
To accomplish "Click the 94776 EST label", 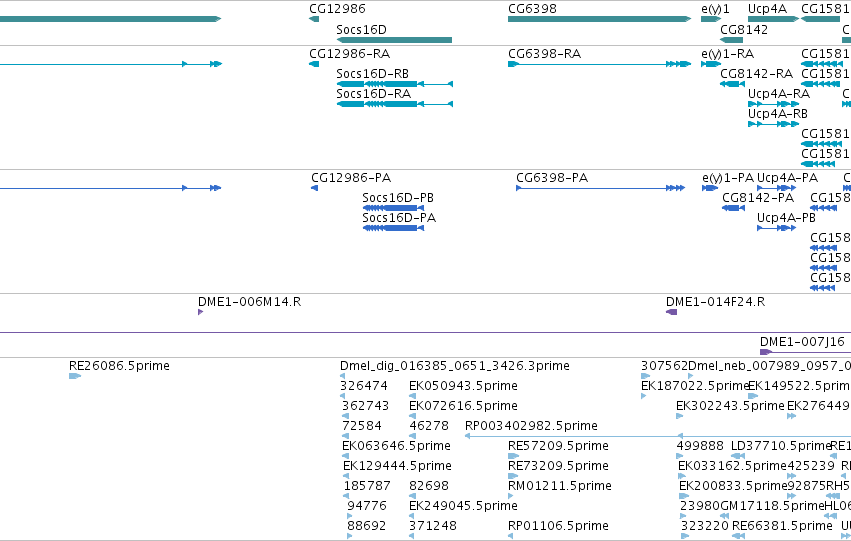I will click(x=367, y=506).
